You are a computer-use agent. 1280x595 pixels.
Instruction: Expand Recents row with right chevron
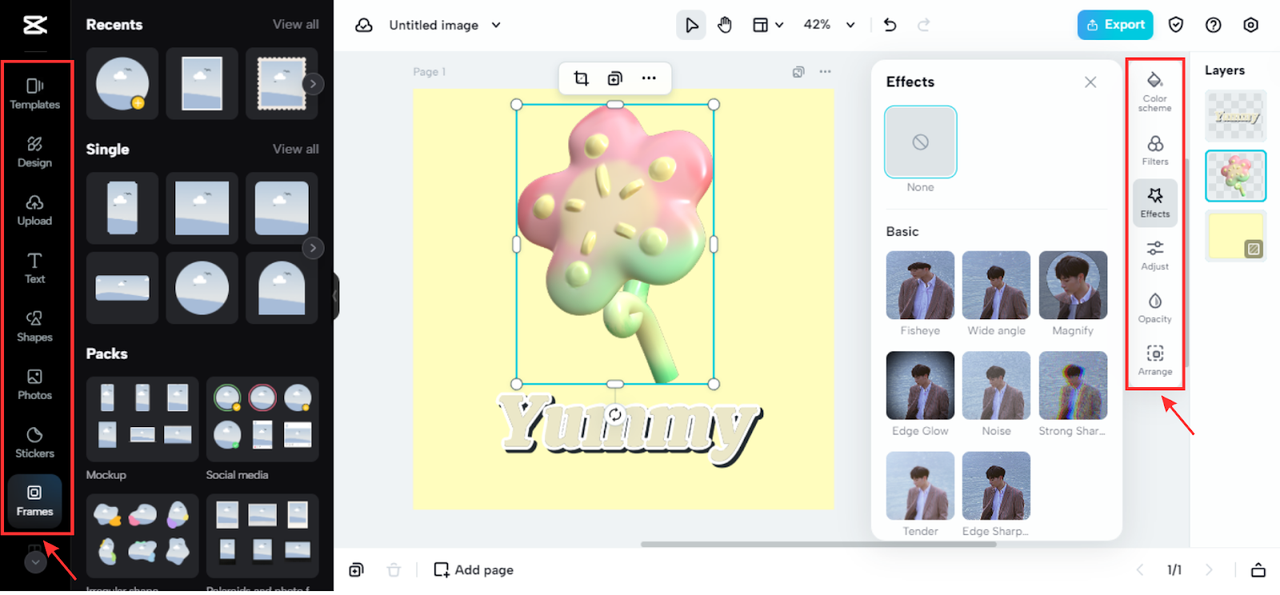(313, 84)
